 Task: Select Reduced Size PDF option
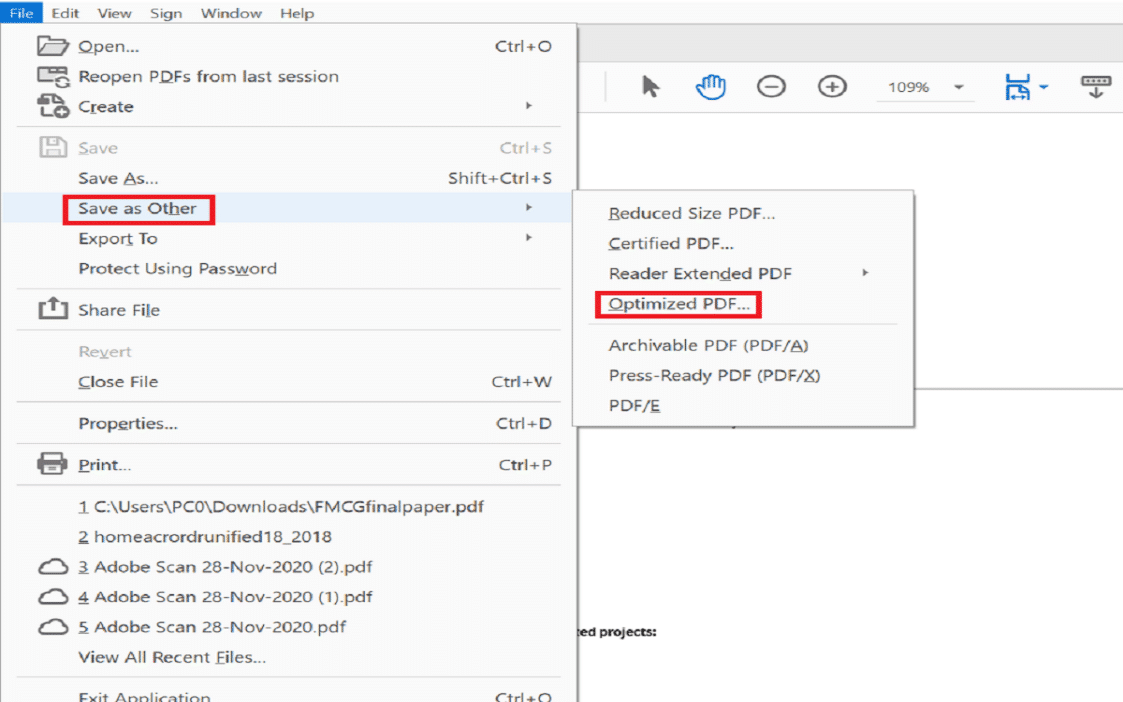tap(691, 213)
